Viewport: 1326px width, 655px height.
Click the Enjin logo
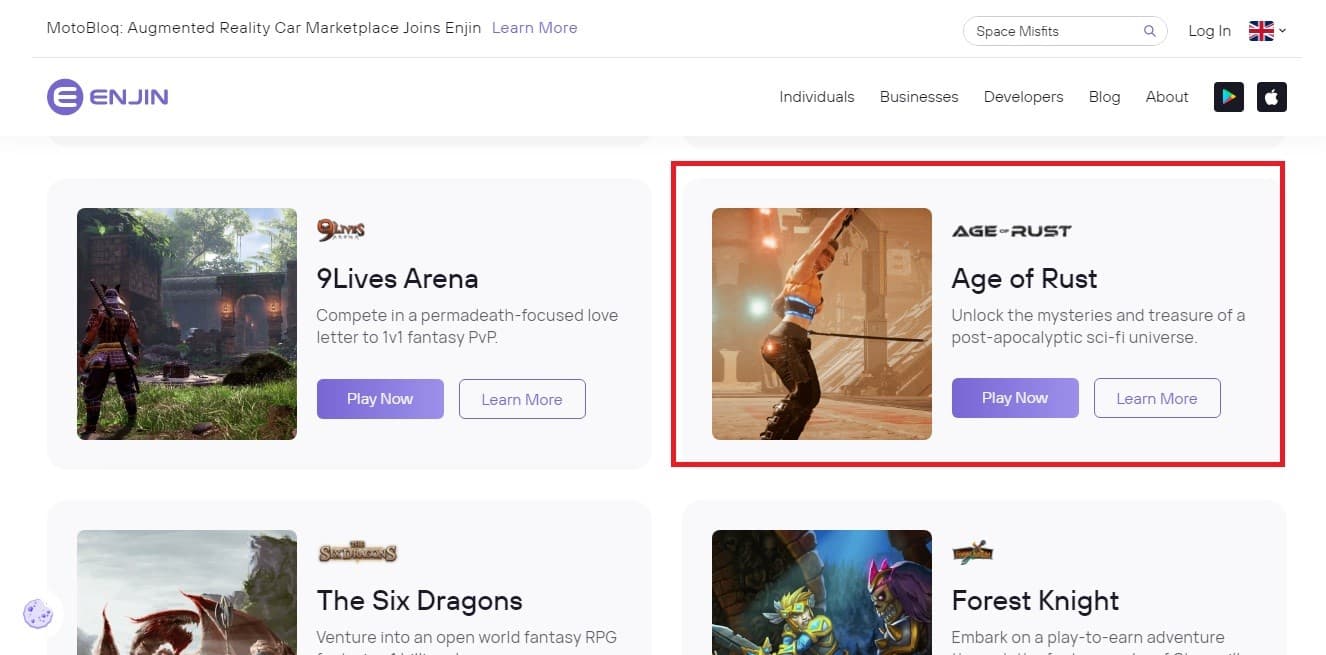coord(108,97)
